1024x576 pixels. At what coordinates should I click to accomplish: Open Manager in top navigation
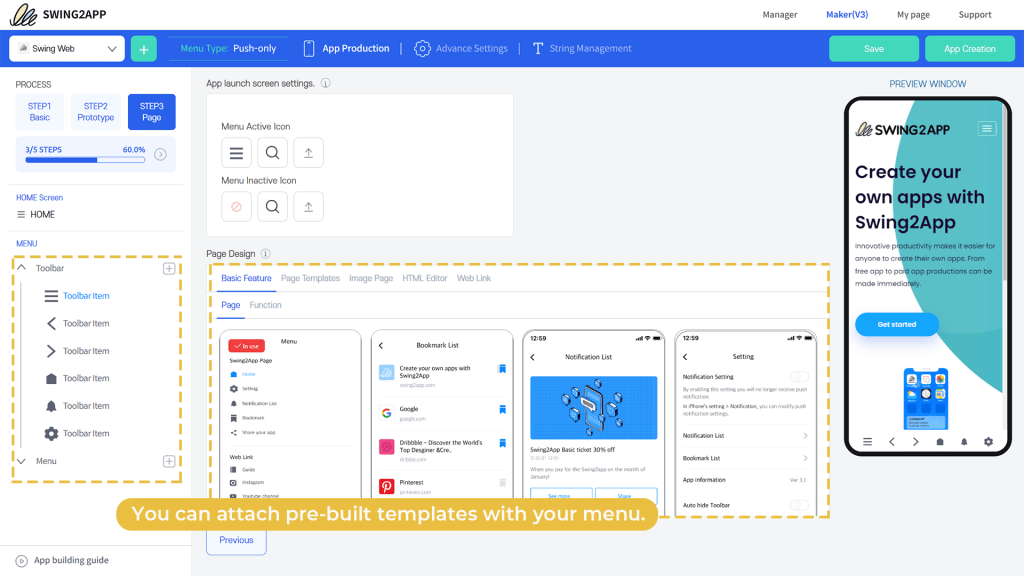780,14
